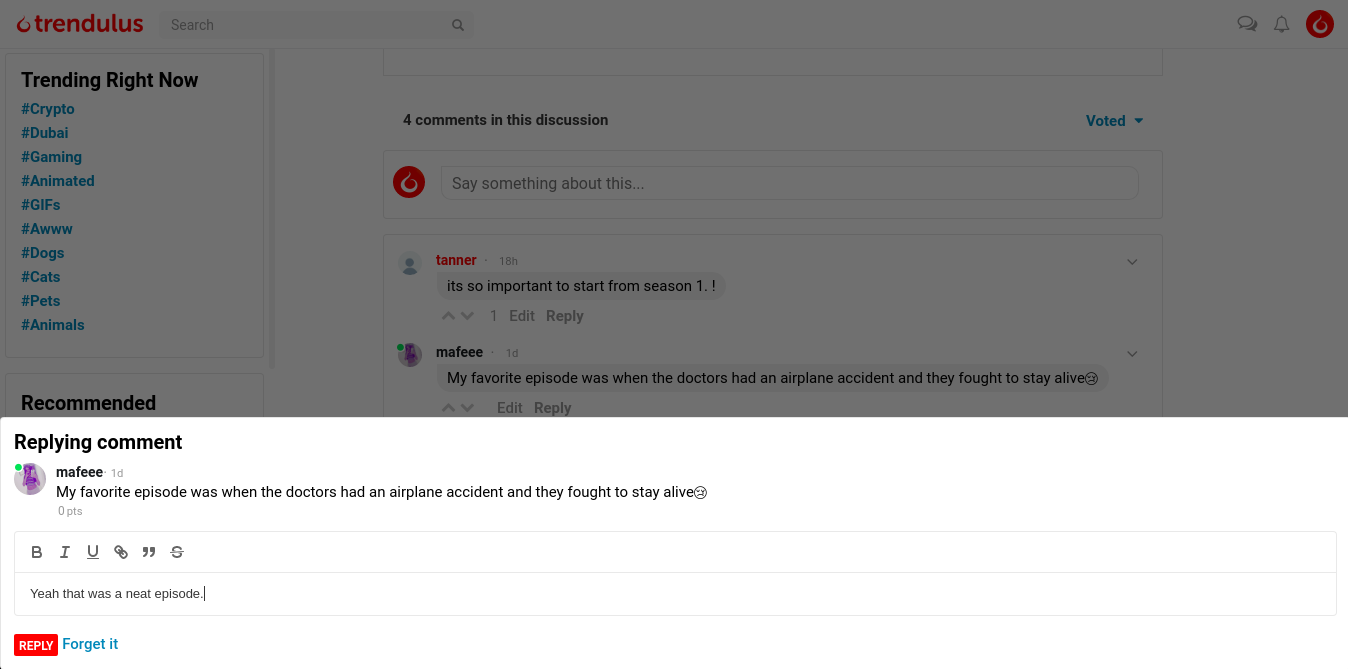
Task: Open the Voted sort dropdown
Action: tap(1114, 121)
